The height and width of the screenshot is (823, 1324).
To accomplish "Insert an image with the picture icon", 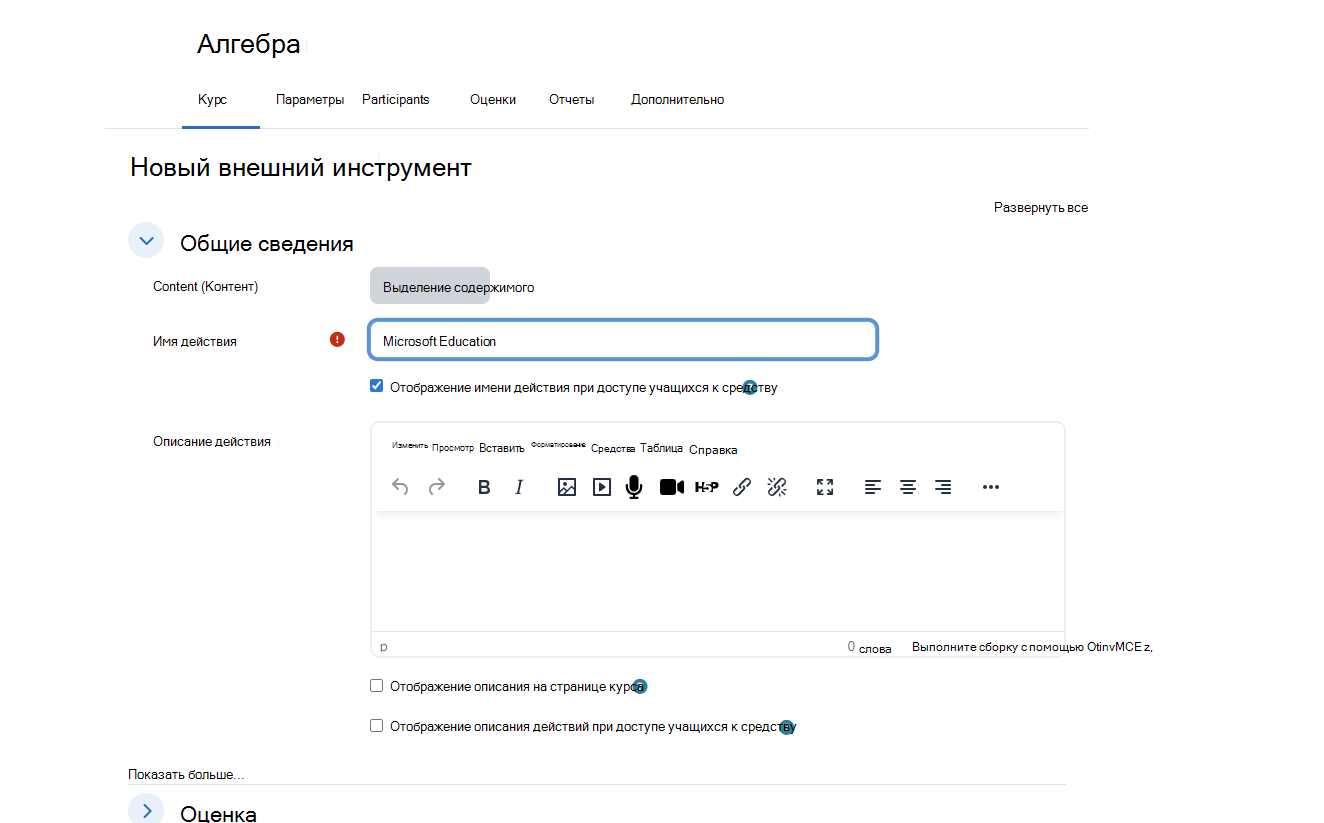I will tap(567, 487).
